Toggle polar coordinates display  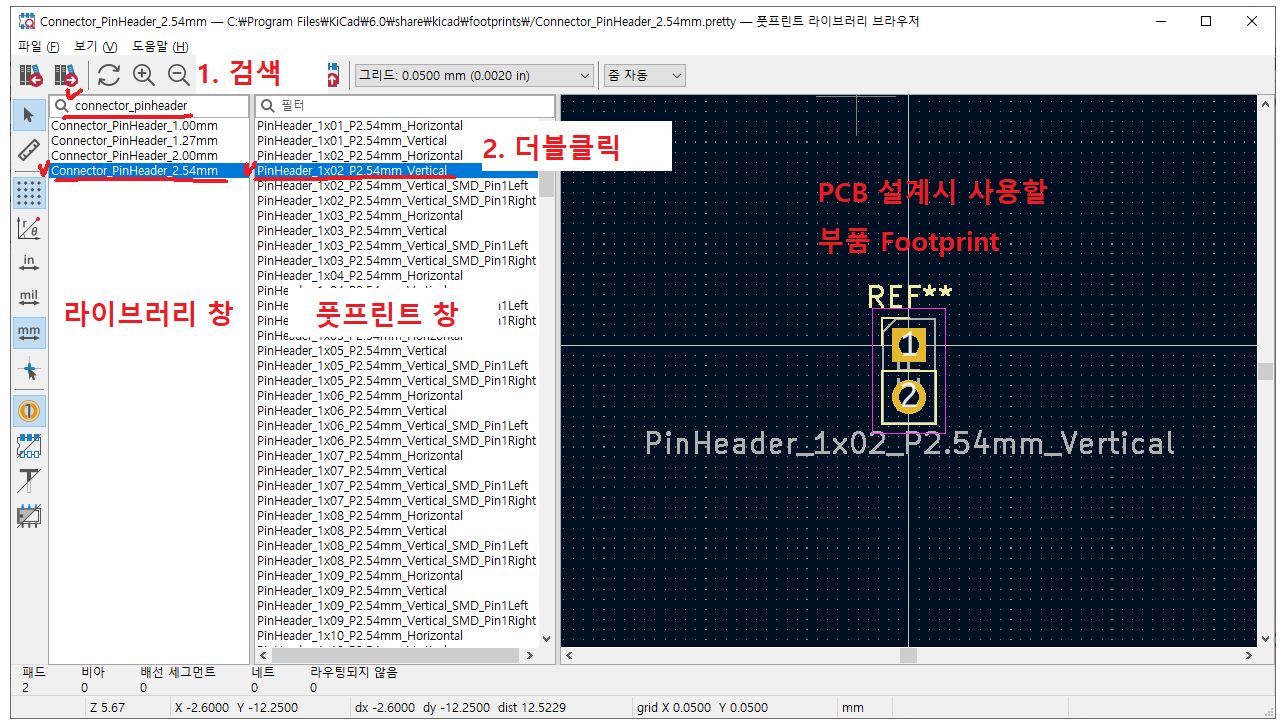tap(29, 228)
